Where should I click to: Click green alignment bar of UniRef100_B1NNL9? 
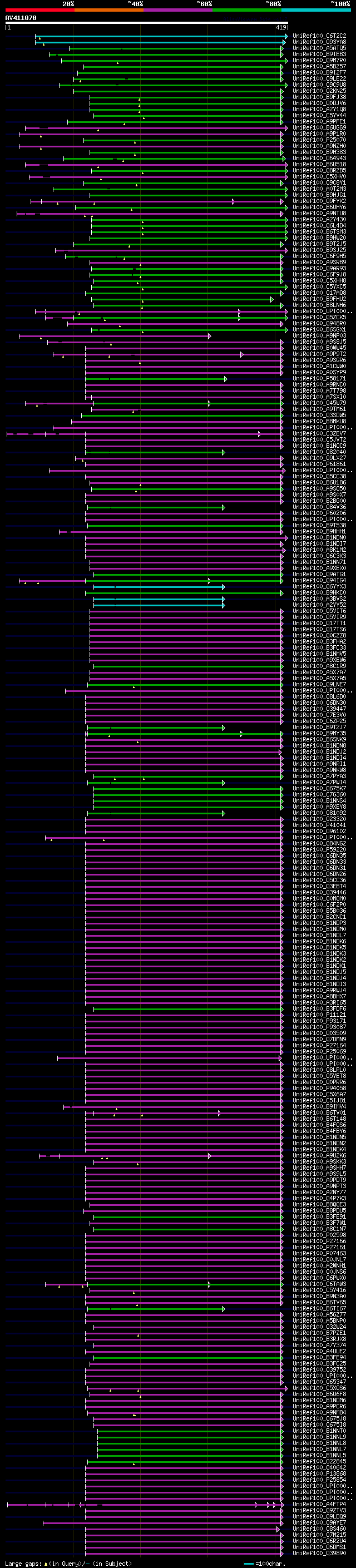tap(190, 1438)
